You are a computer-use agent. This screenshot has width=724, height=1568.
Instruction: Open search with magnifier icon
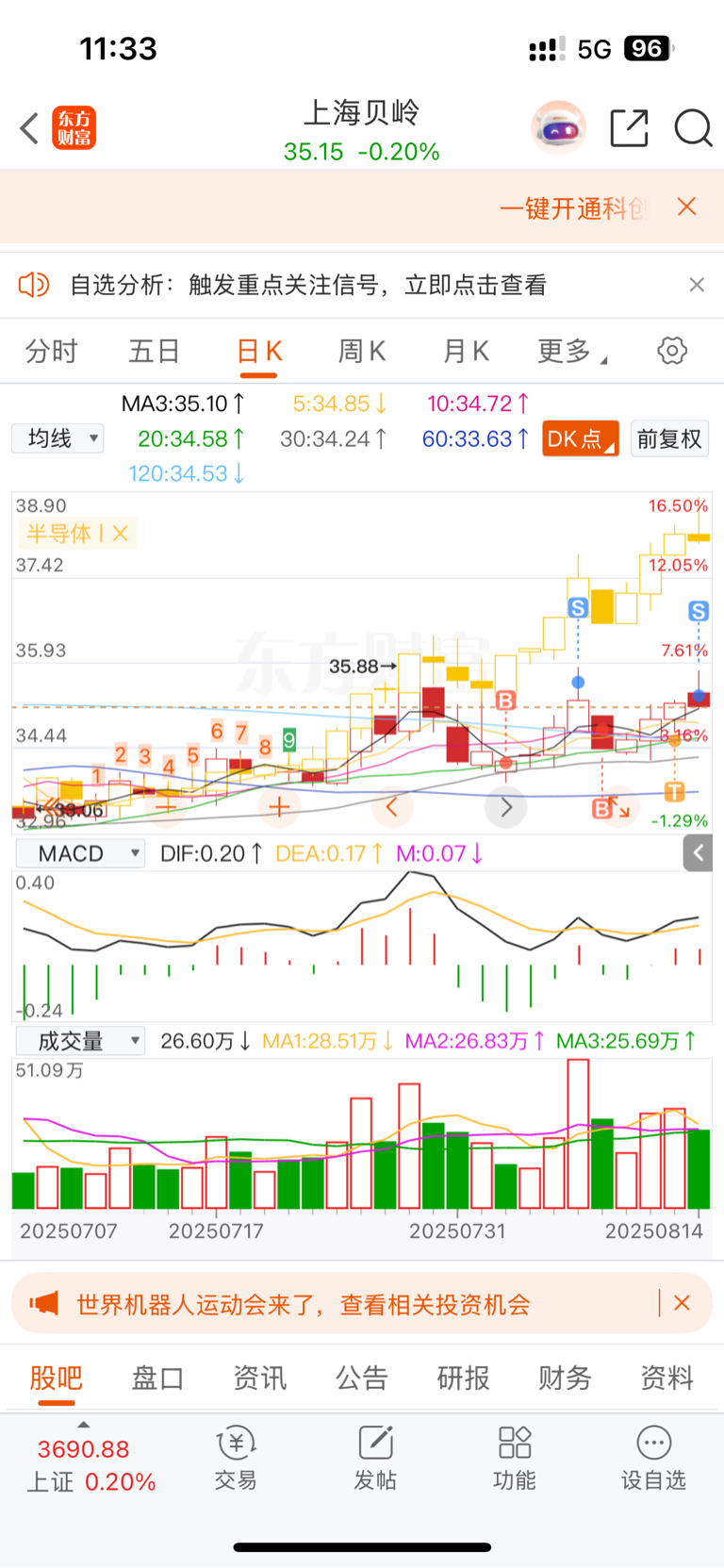point(693,128)
